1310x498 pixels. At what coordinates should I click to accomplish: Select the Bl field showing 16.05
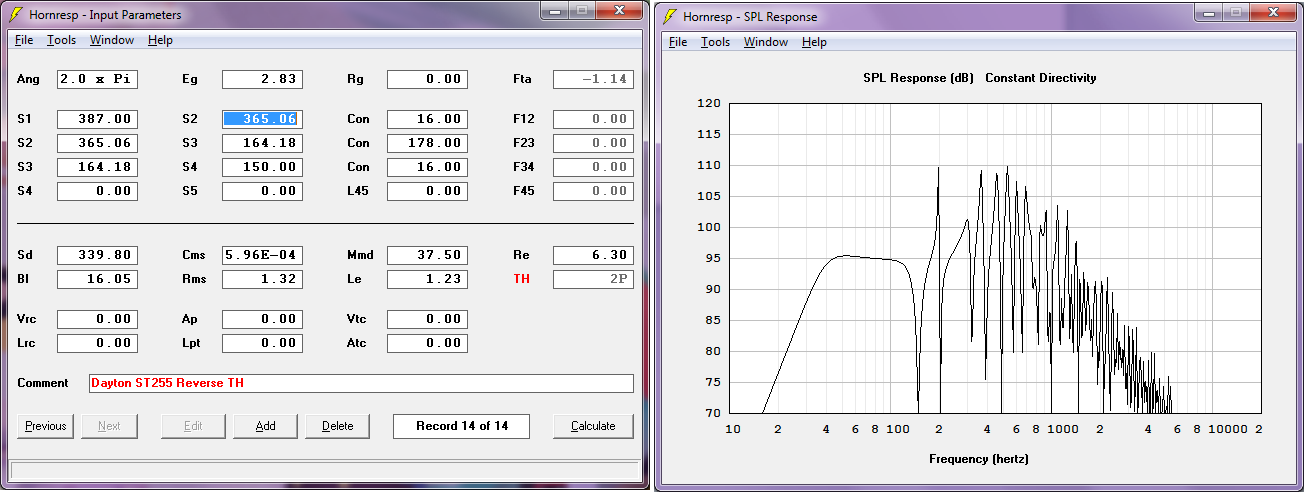coord(97,279)
